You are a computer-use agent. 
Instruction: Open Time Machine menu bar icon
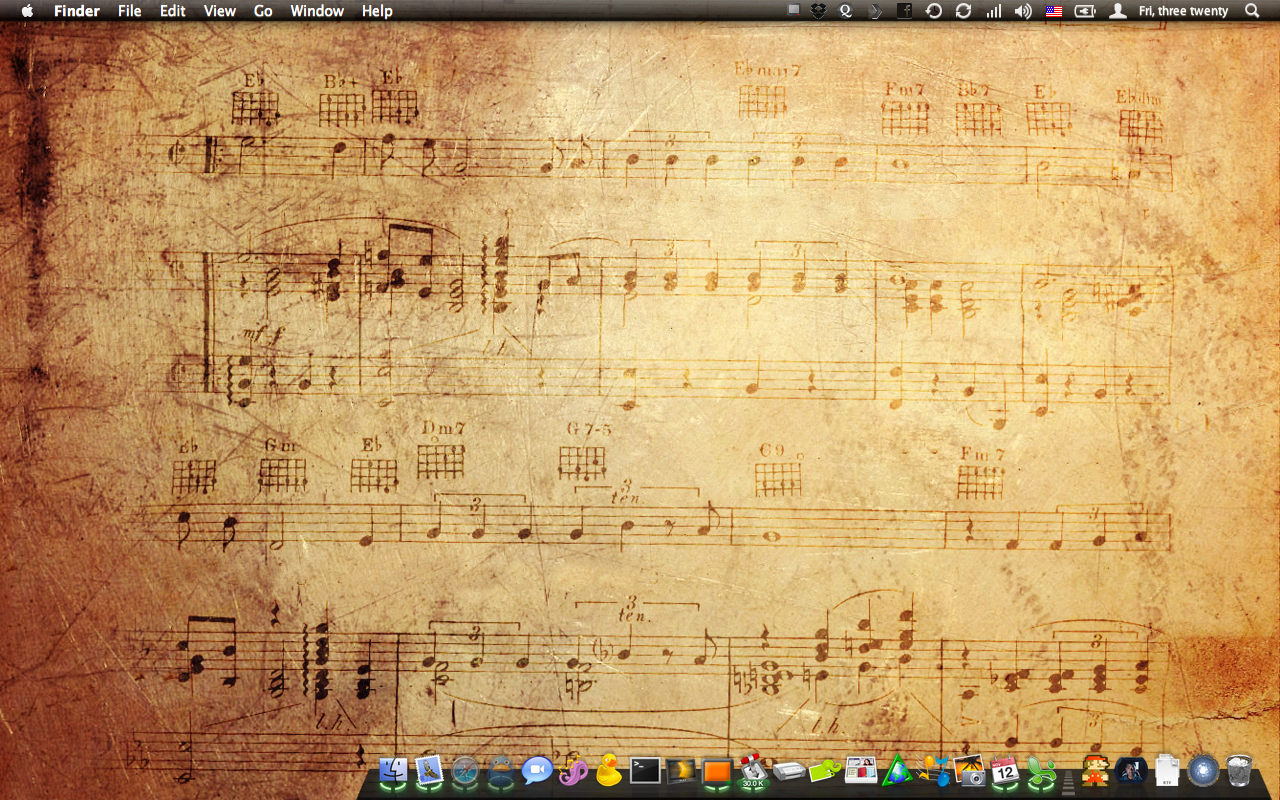[x=934, y=11]
